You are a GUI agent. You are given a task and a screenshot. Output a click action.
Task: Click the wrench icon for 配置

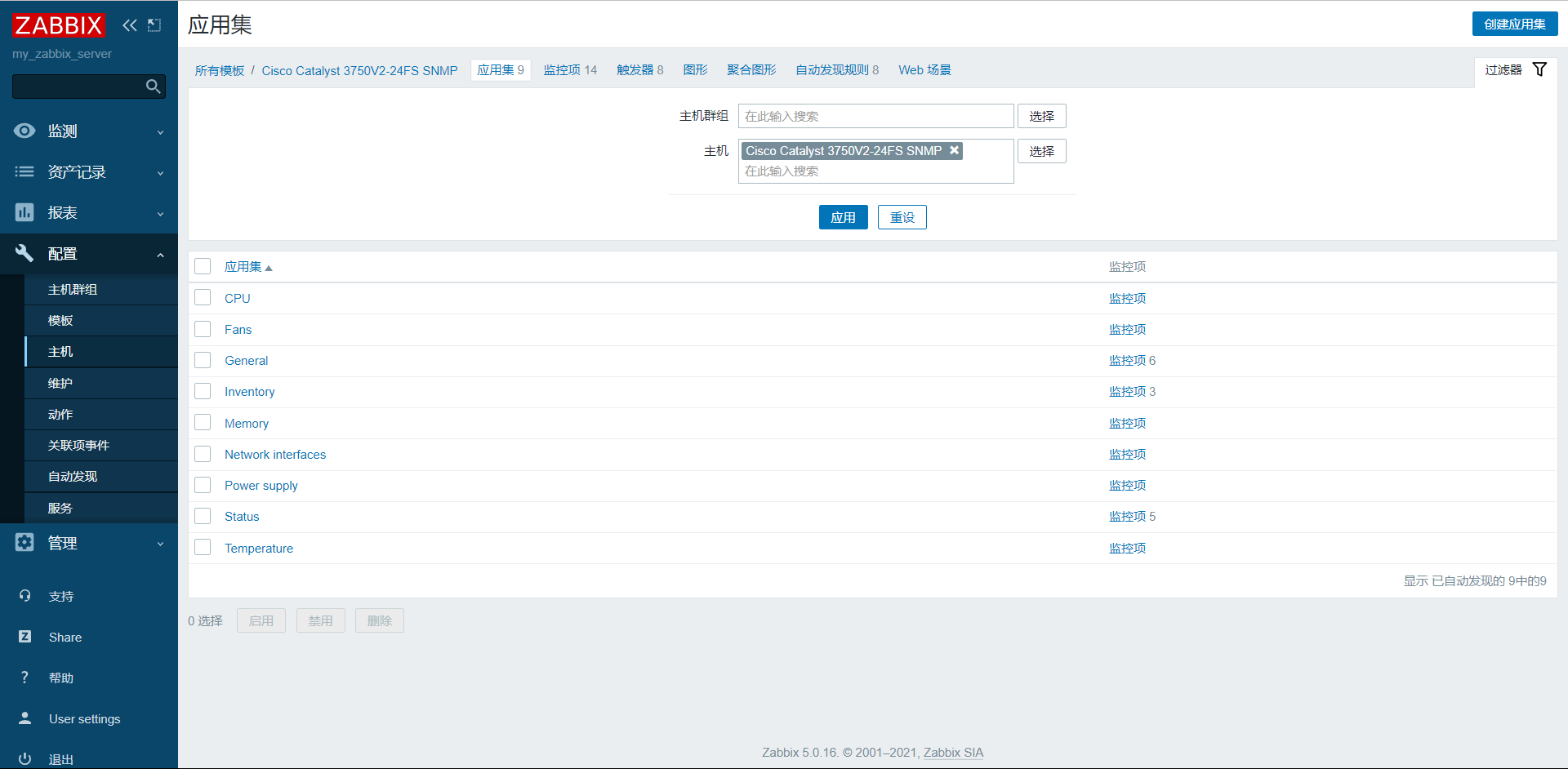tap(24, 253)
